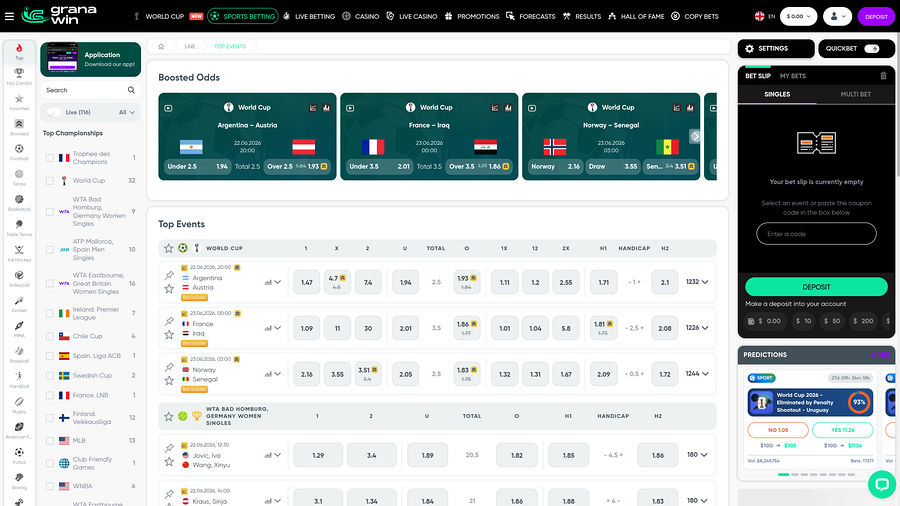Expand 1226 markets for France vs Iraq
This screenshot has height=506, width=900.
697,328
